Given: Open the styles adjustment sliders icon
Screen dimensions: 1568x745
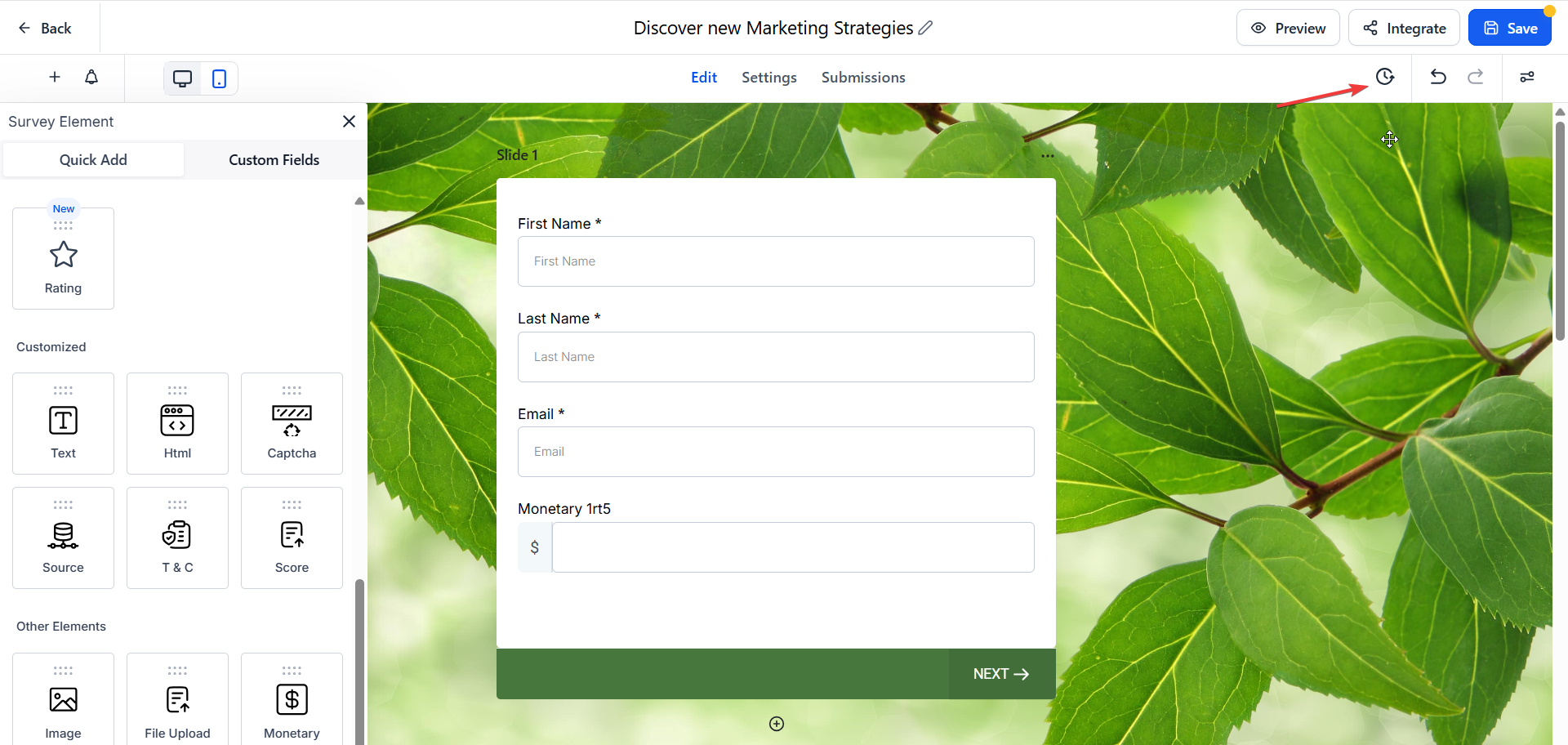Looking at the screenshot, I should [1526, 77].
